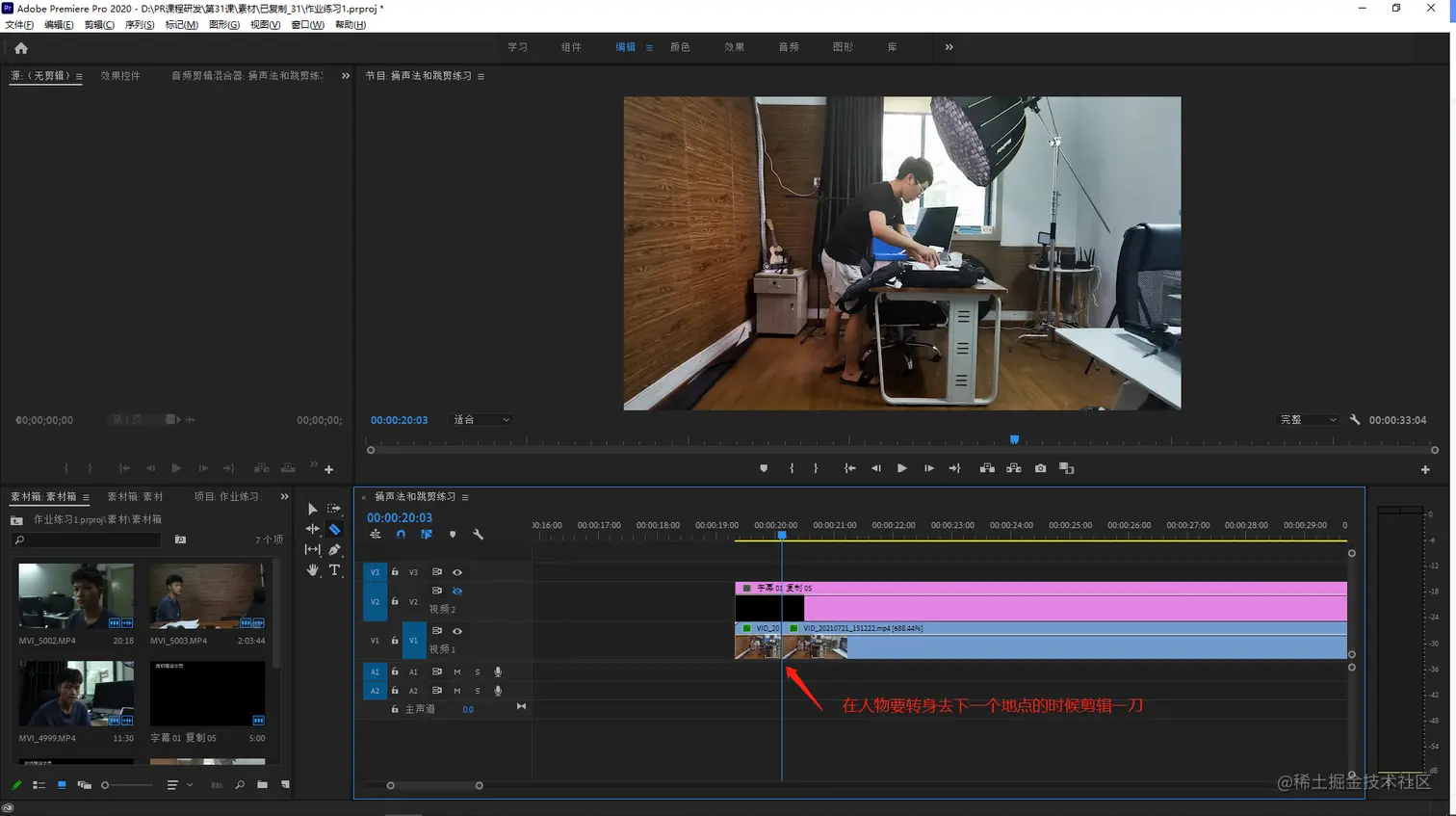Switch bin to icon view
Viewport: 1456px width, 816px height.
pyautogui.click(x=62, y=785)
